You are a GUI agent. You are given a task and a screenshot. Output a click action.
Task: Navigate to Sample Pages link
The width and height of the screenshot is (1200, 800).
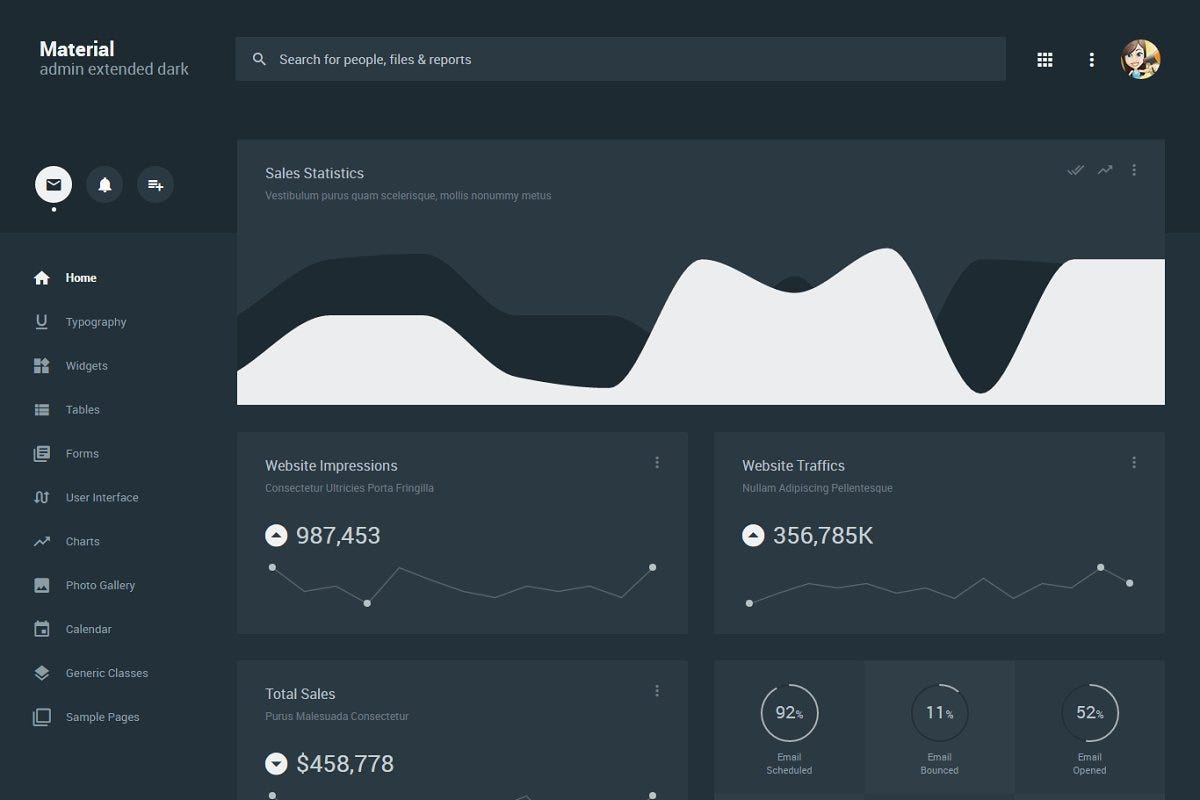pyautogui.click(x=104, y=717)
